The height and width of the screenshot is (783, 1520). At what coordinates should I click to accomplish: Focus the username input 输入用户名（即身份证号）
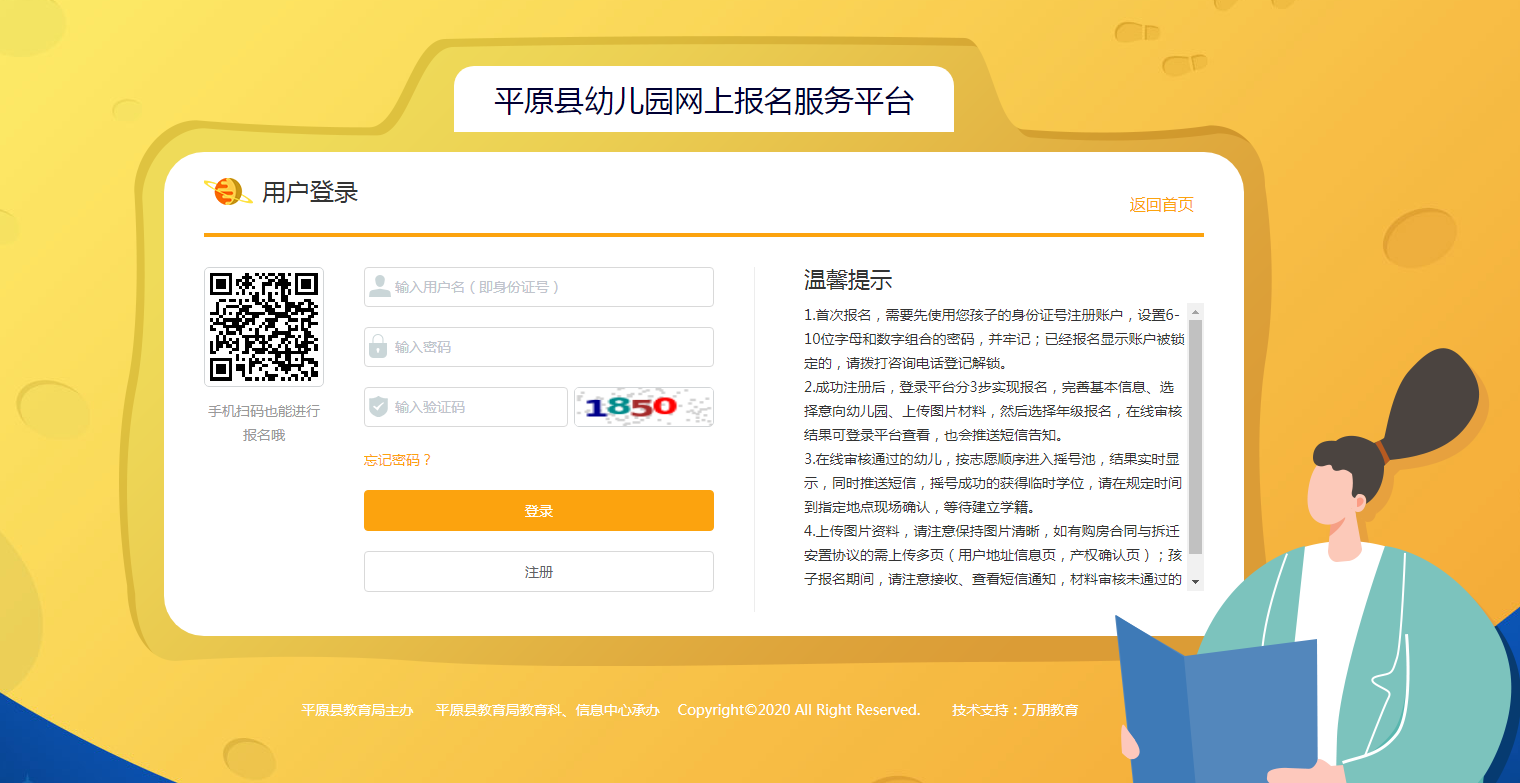(x=539, y=287)
